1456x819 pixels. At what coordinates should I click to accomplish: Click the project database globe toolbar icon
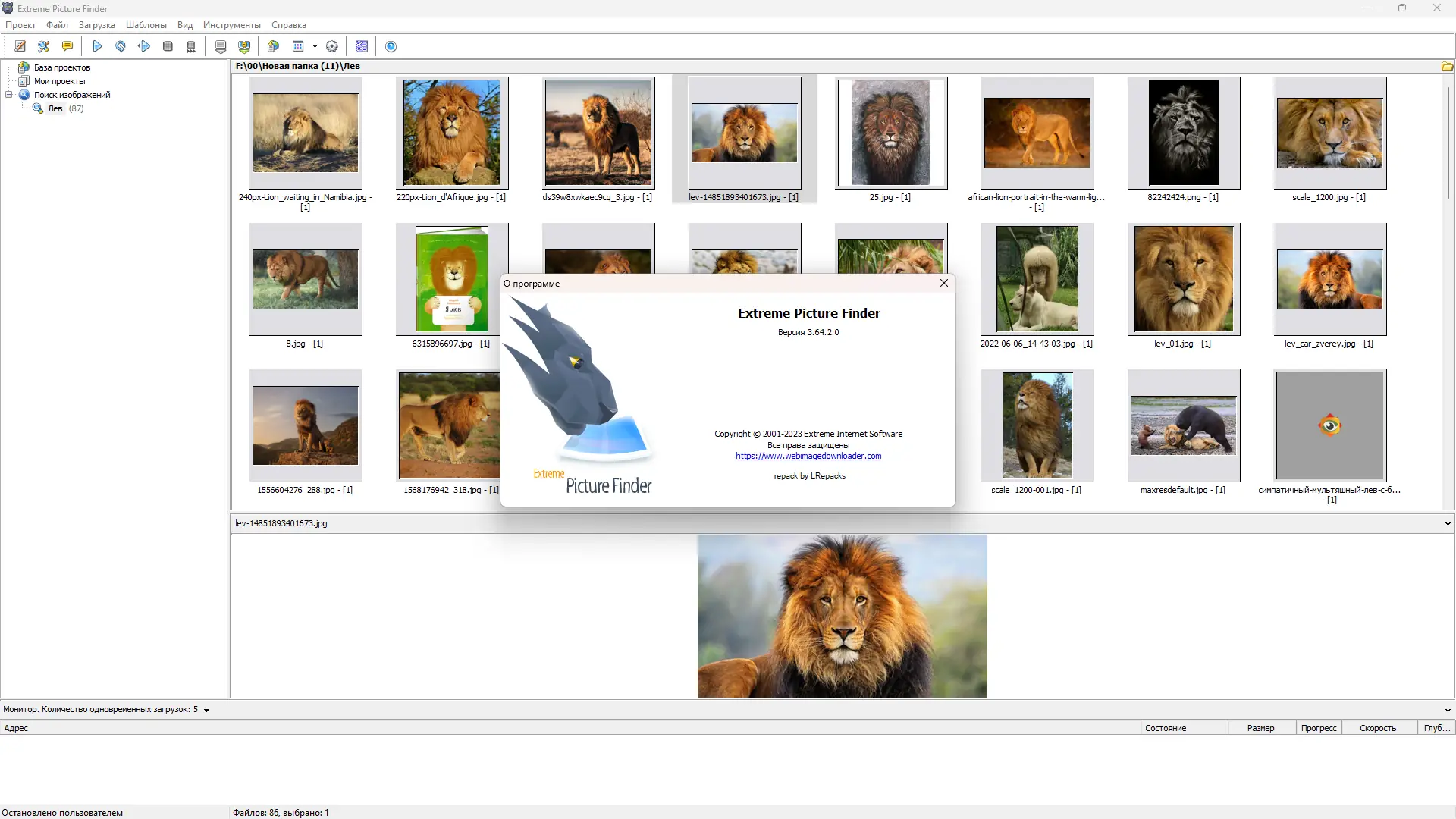click(273, 46)
